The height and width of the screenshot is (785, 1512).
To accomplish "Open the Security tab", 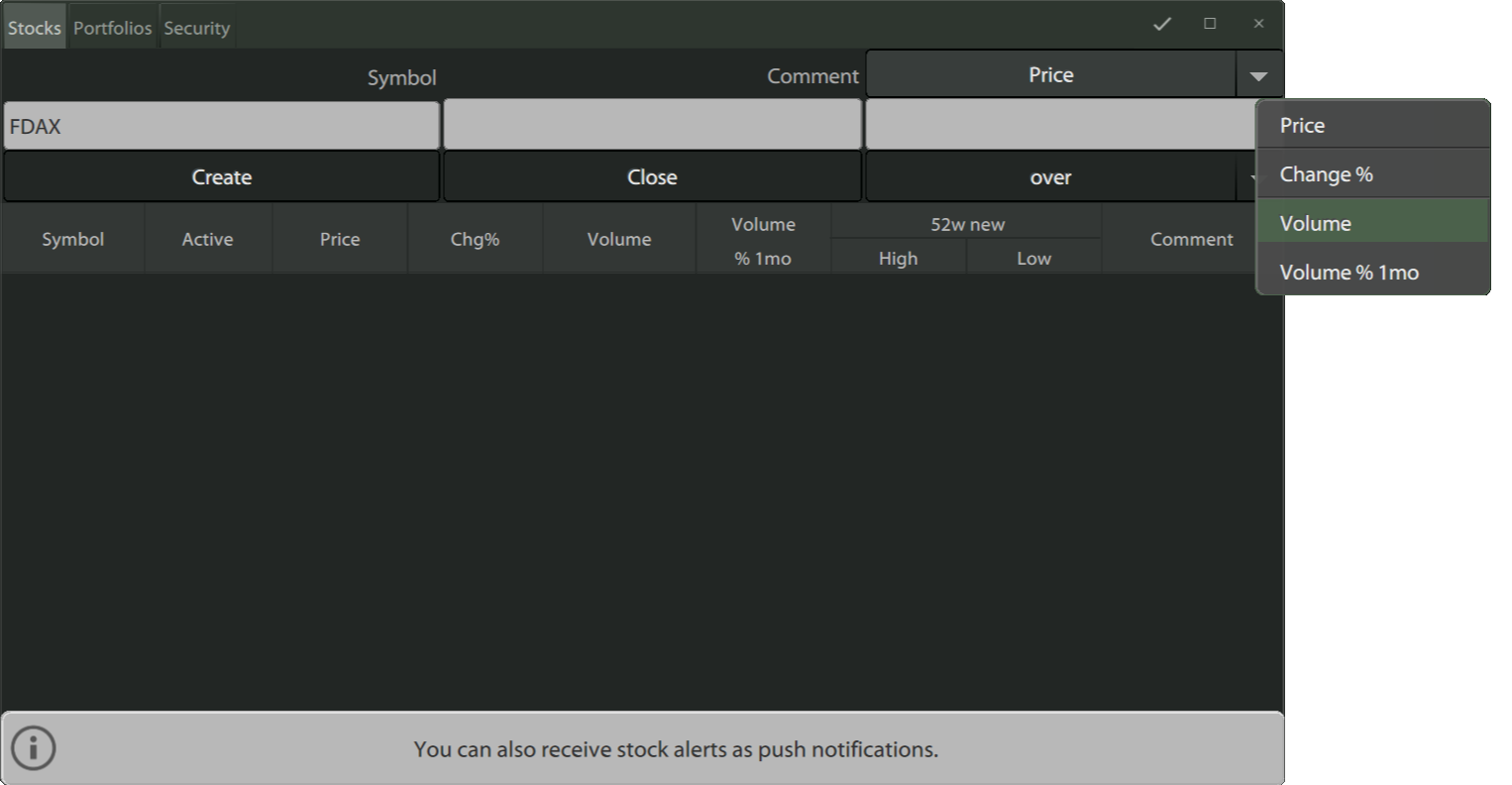I will tap(196, 28).
